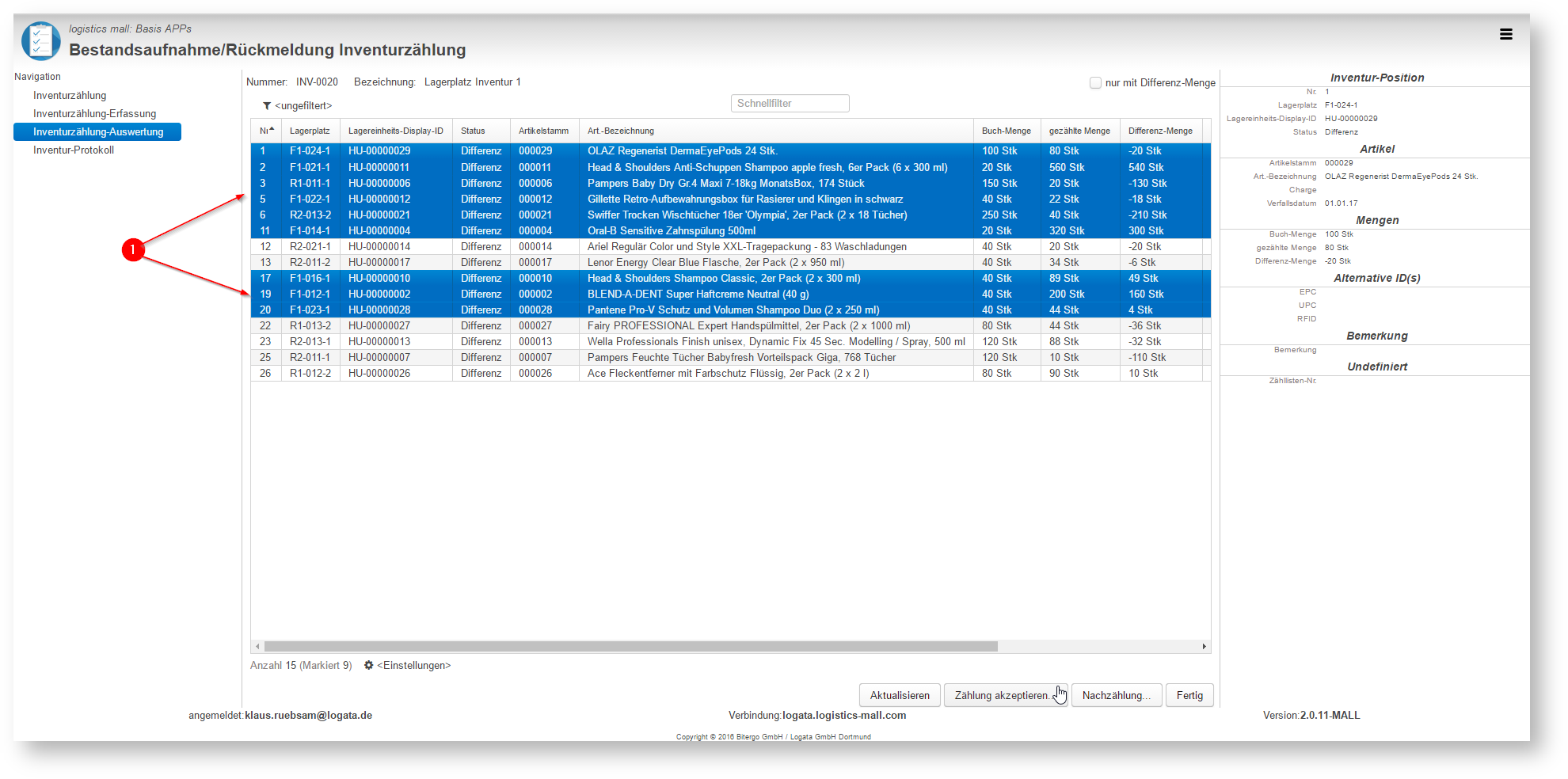Focus the Schnellfilter input field
The width and height of the screenshot is (1568, 779).
coord(790,103)
